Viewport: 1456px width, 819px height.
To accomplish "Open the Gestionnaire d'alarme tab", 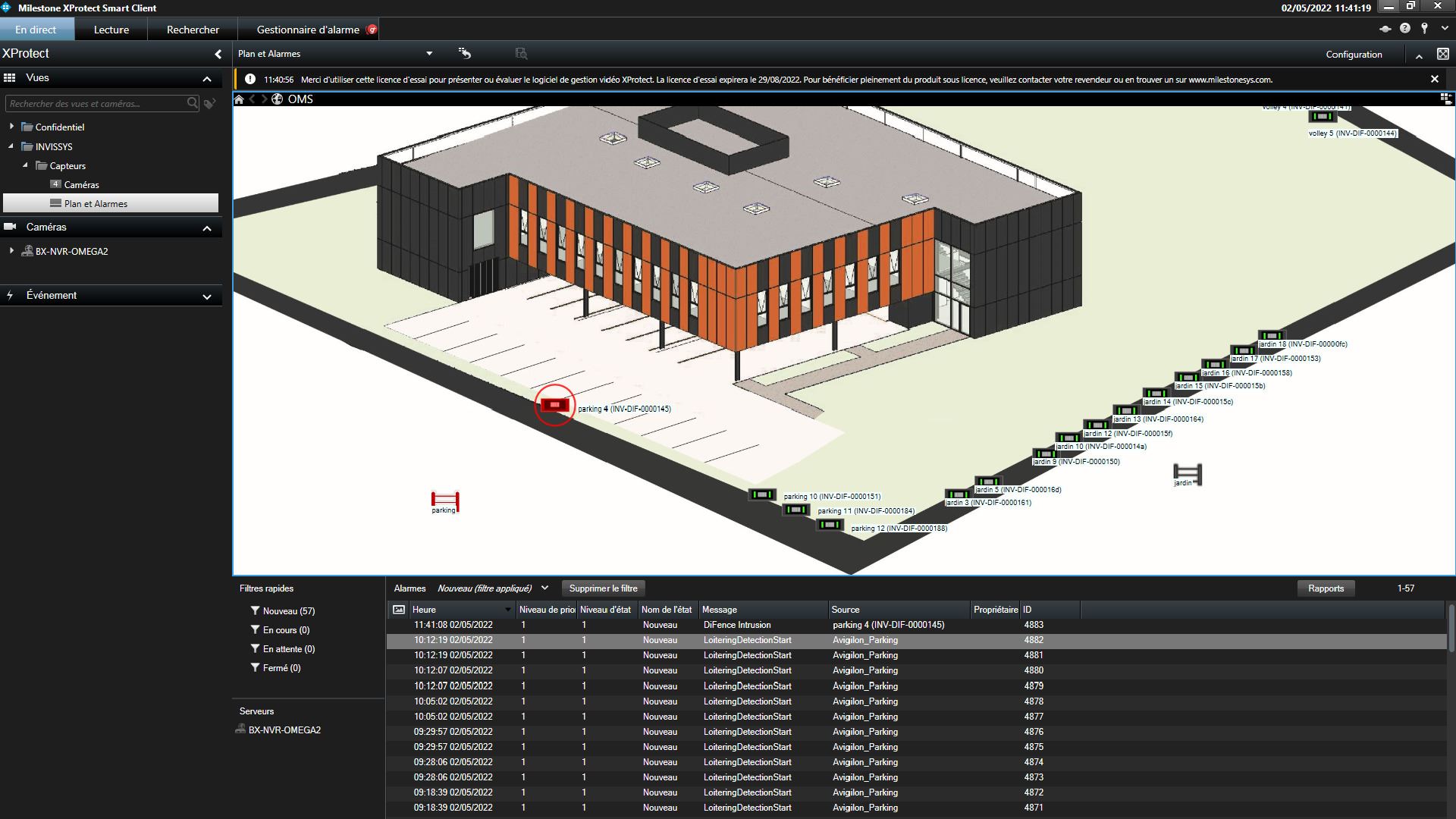I will point(308,30).
